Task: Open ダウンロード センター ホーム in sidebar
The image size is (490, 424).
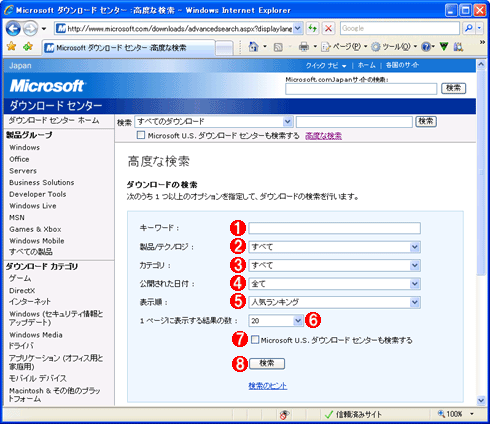Action: [x=54, y=120]
